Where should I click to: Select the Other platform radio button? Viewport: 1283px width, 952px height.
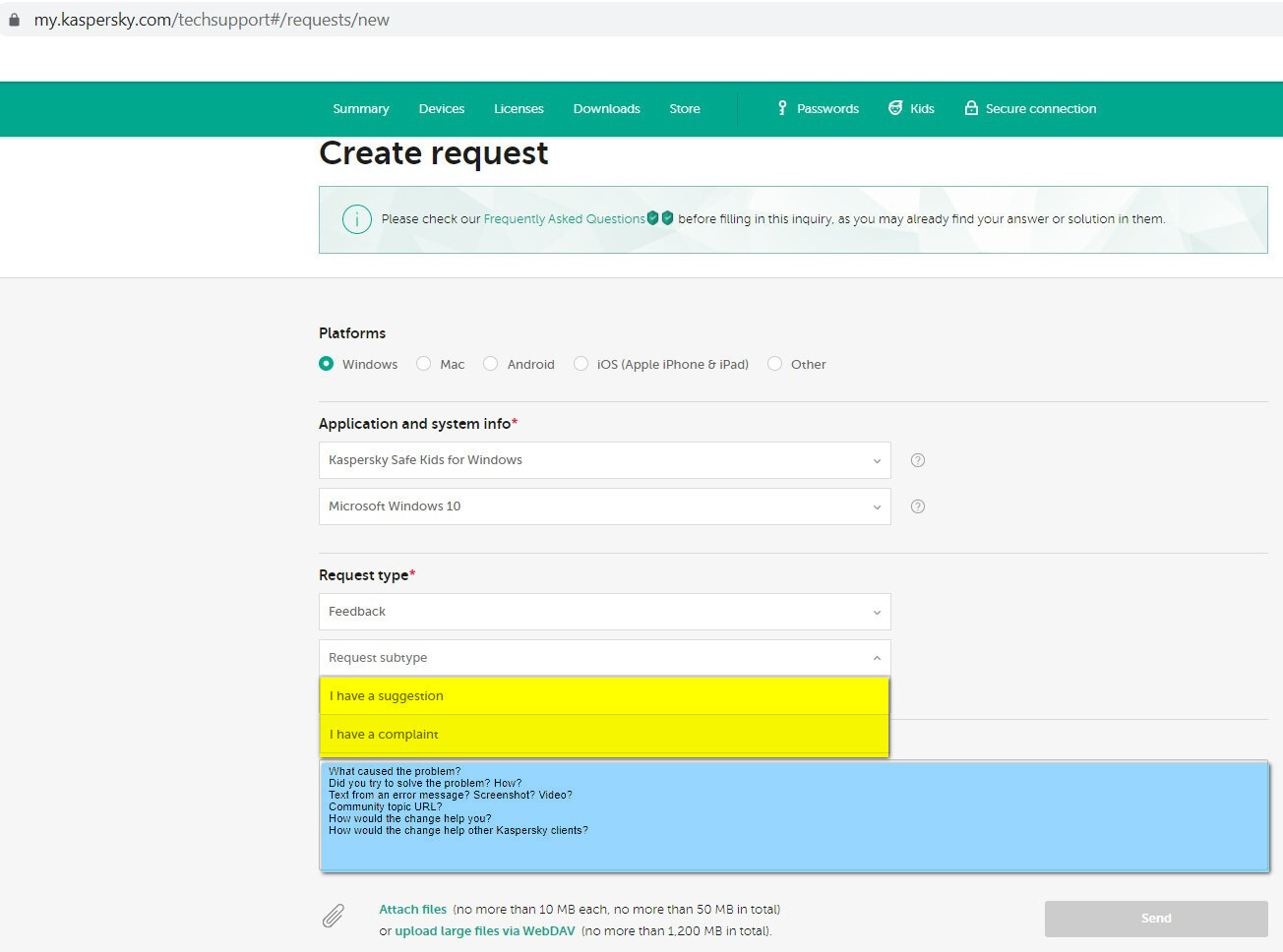point(775,364)
